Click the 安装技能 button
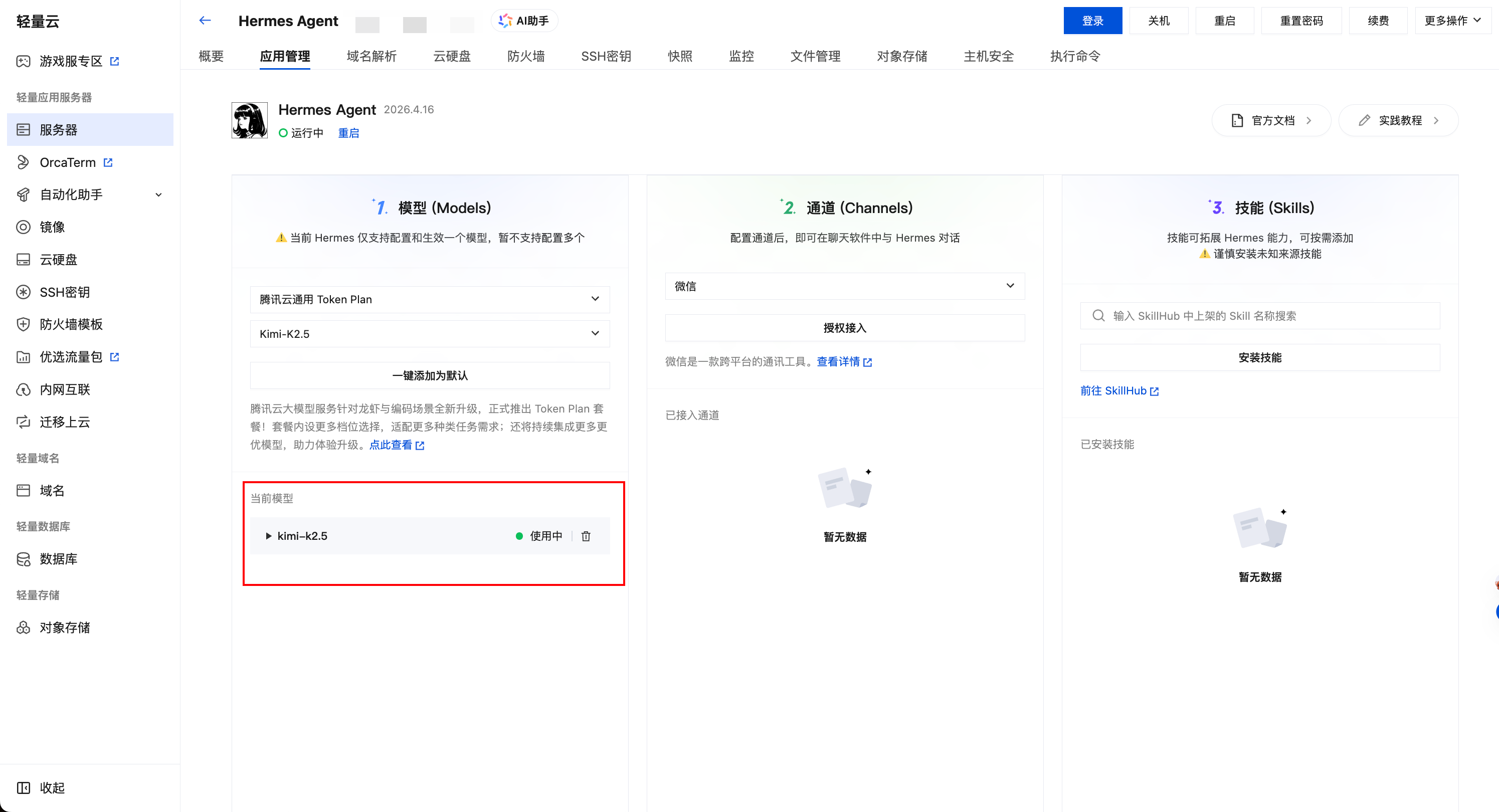The image size is (1499, 812). click(1260, 357)
